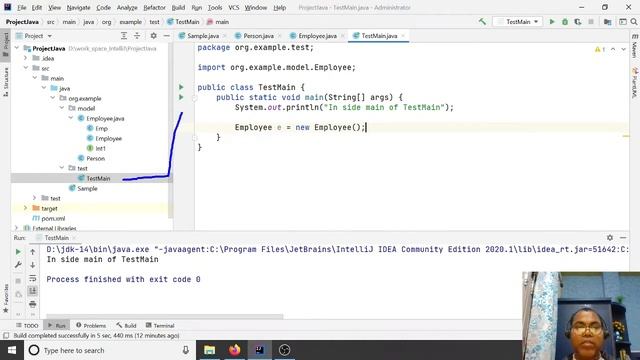
Task: Open the Terminal tool window
Action: click(160, 325)
